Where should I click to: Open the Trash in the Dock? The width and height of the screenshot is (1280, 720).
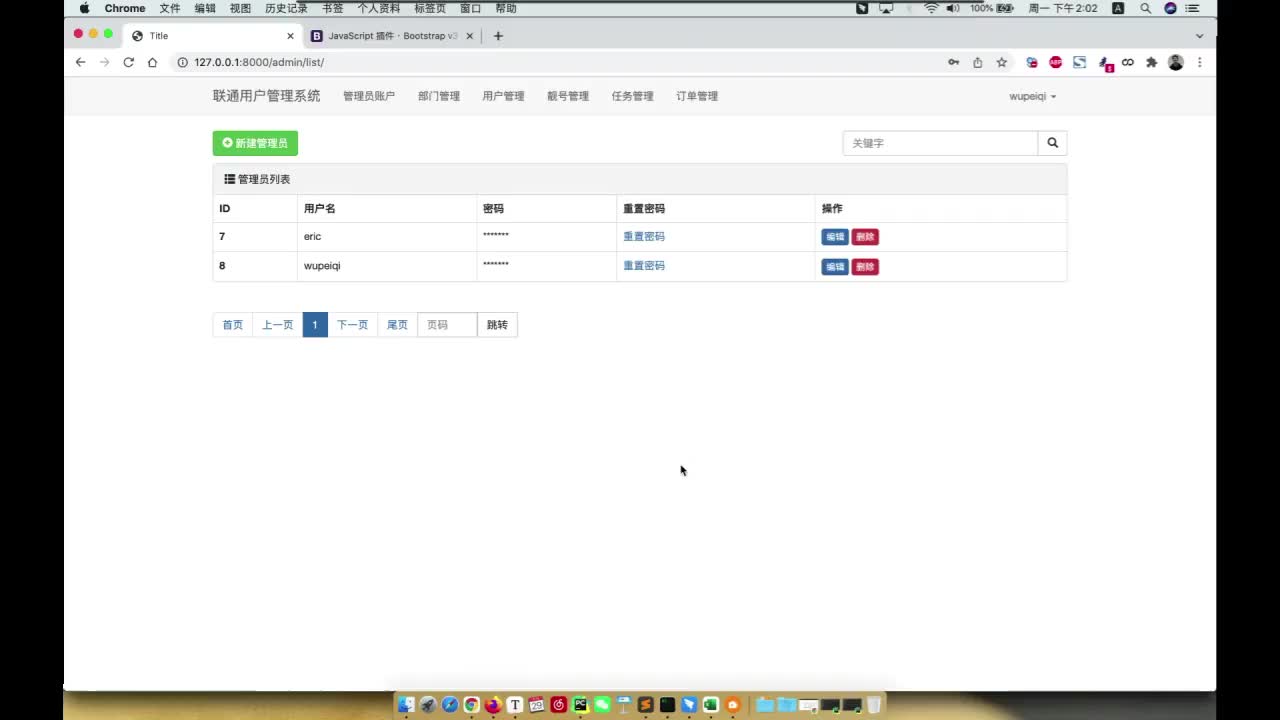tap(874, 705)
